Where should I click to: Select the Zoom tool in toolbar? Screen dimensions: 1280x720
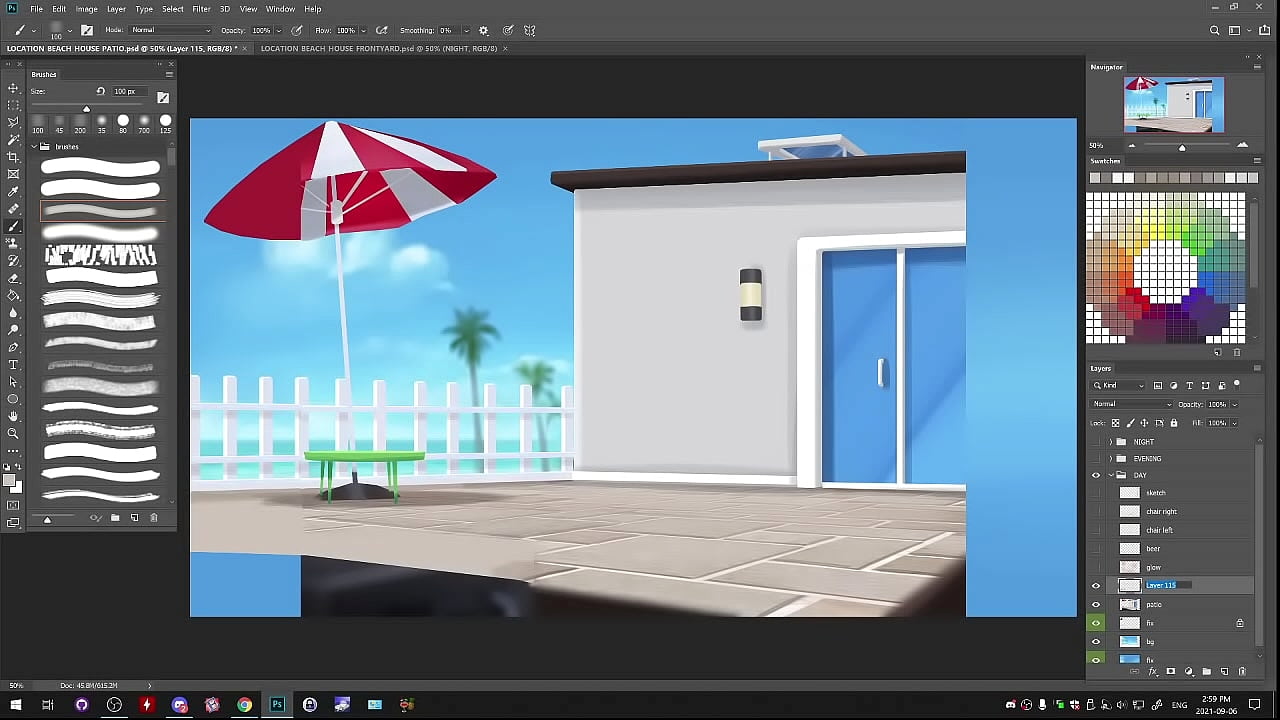pos(13,433)
